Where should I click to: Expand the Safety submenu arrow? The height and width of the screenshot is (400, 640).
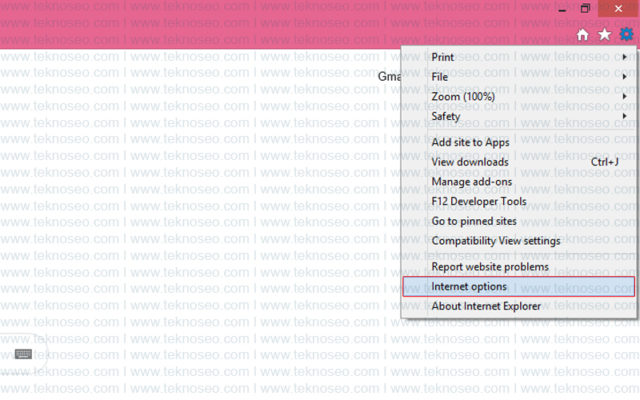(624, 116)
